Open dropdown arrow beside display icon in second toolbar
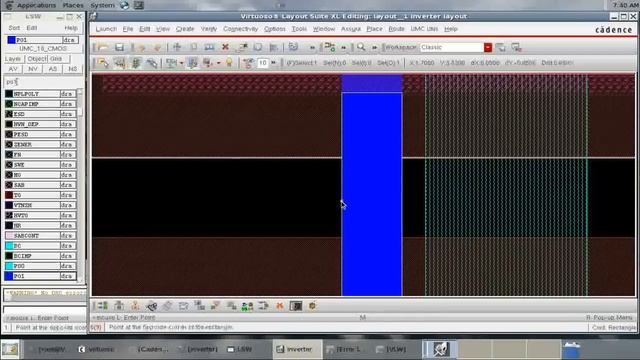This screenshot has width=640, height=360. click(x=182, y=63)
